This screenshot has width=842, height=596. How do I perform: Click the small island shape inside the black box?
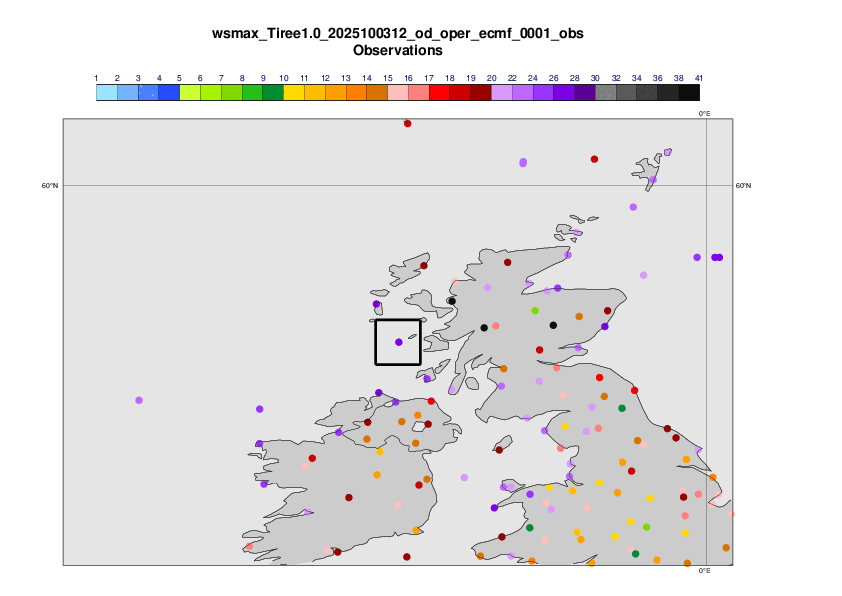coord(411,337)
